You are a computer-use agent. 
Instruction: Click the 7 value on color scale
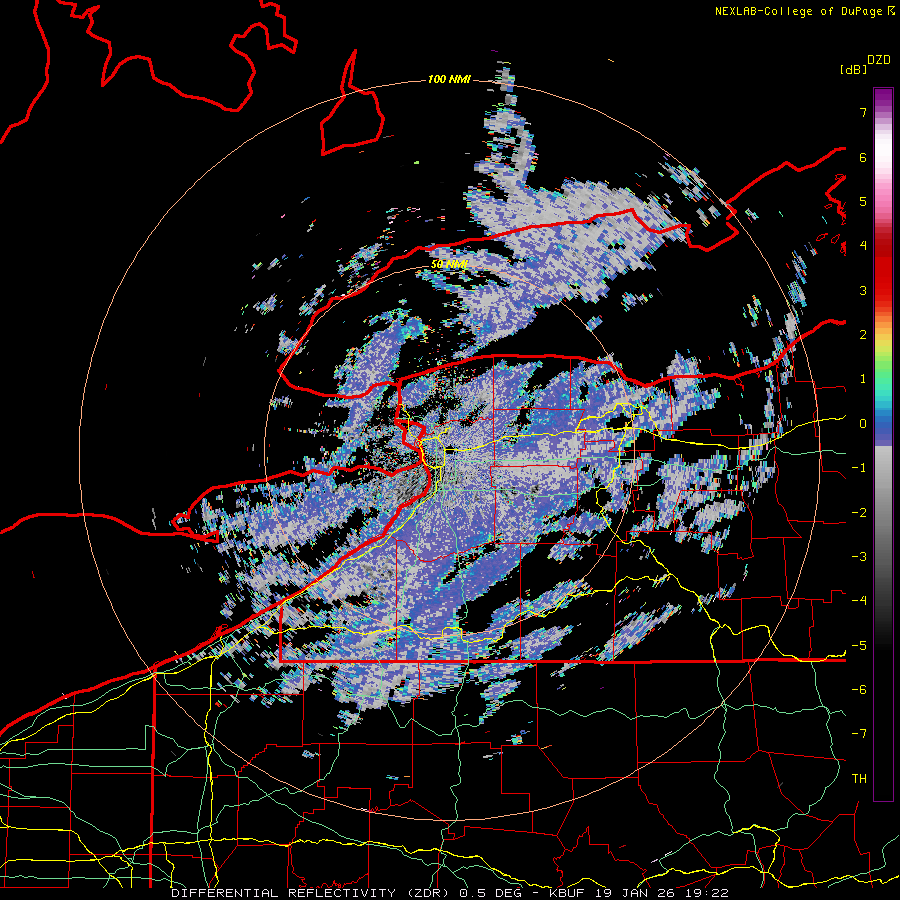pos(863,112)
